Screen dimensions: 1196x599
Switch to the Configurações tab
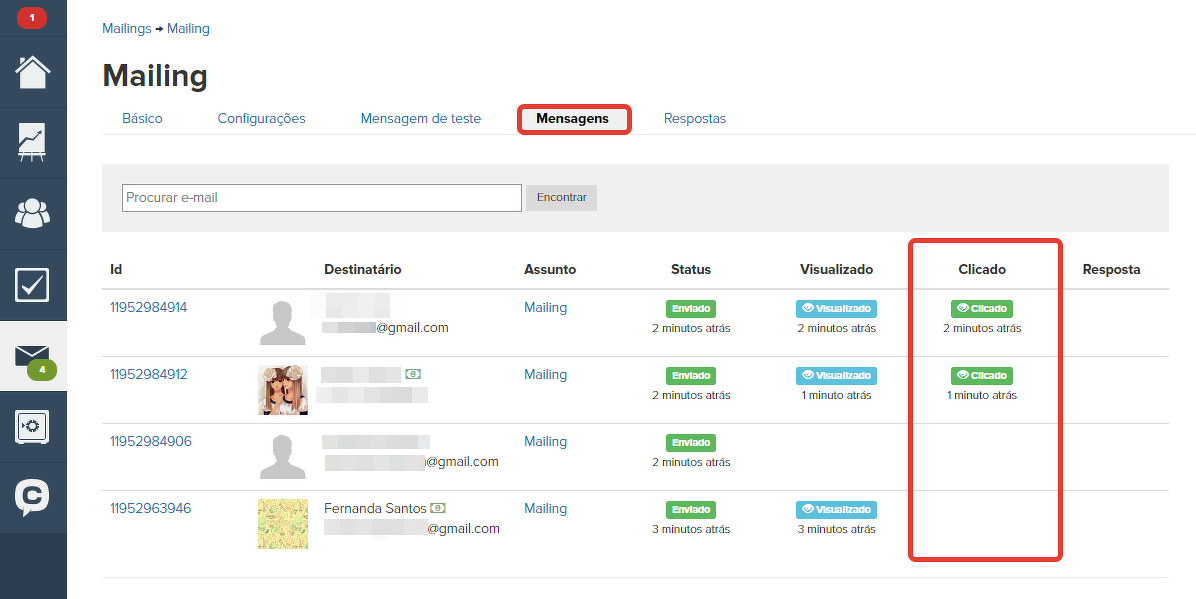click(261, 118)
